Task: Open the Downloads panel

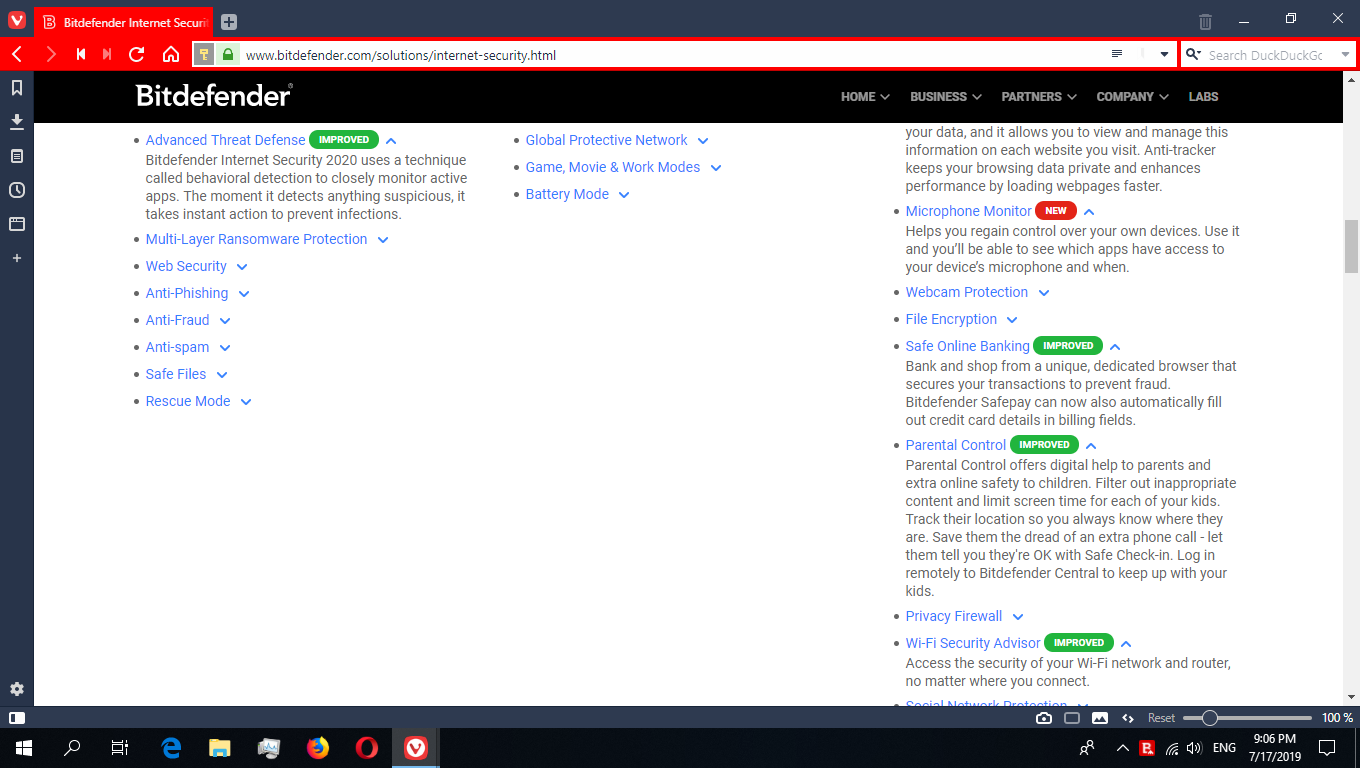Action: (x=17, y=122)
